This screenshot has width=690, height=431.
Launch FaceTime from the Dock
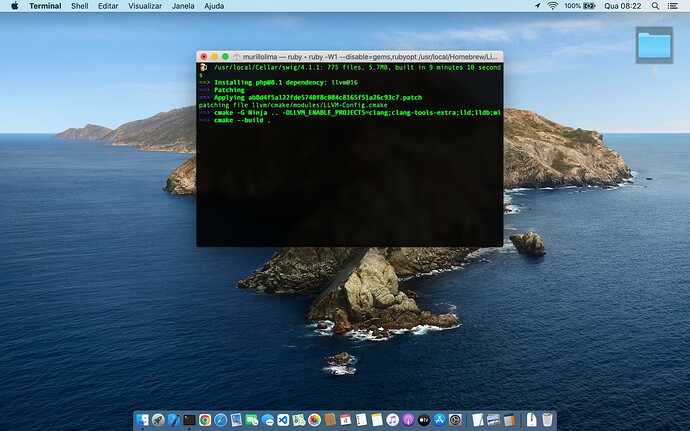click(x=252, y=420)
